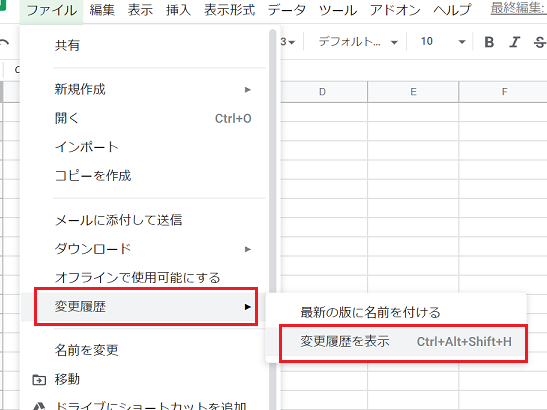Toggle Bold formatting in toolbar

489,42
